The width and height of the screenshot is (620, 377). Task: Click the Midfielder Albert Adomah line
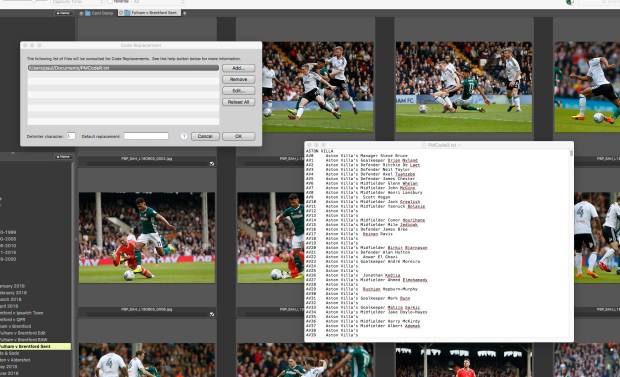(x=363, y=326)
